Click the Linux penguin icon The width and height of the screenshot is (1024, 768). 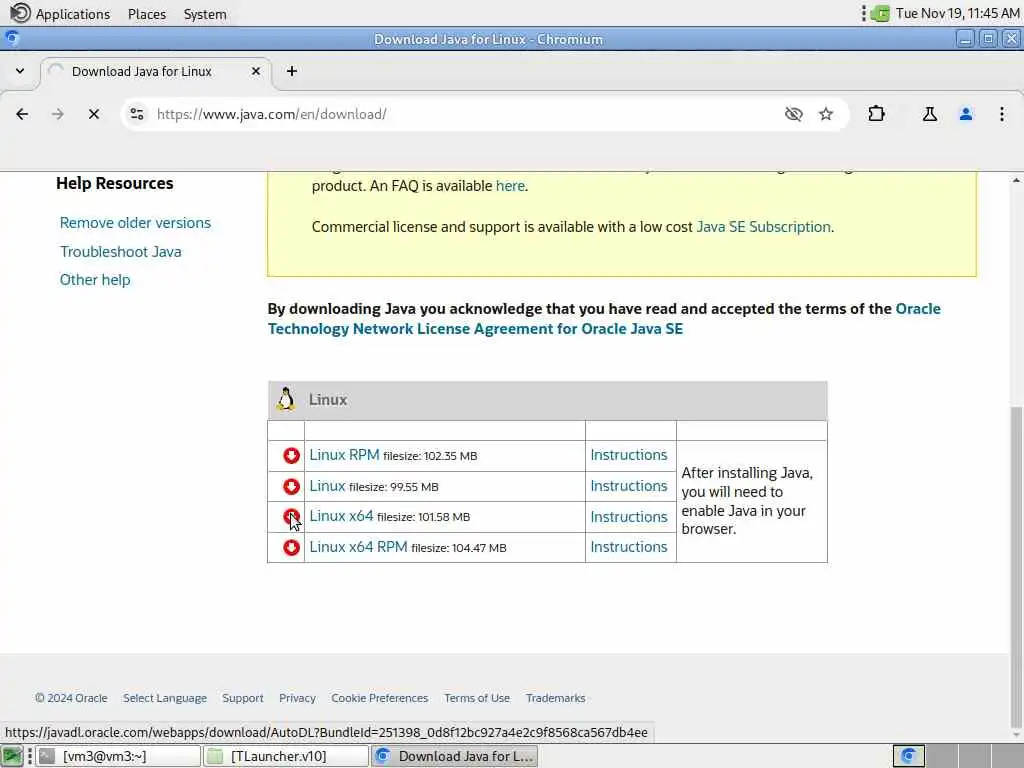(x=285, y=400)
